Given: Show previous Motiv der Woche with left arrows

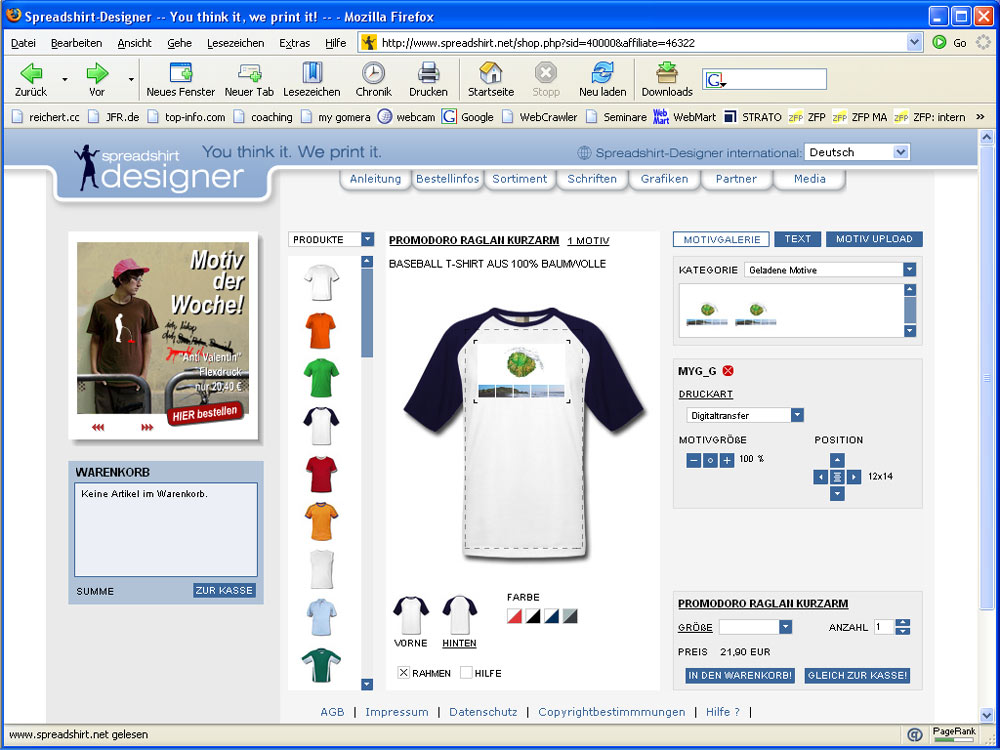Looking at the screenshot, I should click(x=98, y=427).
